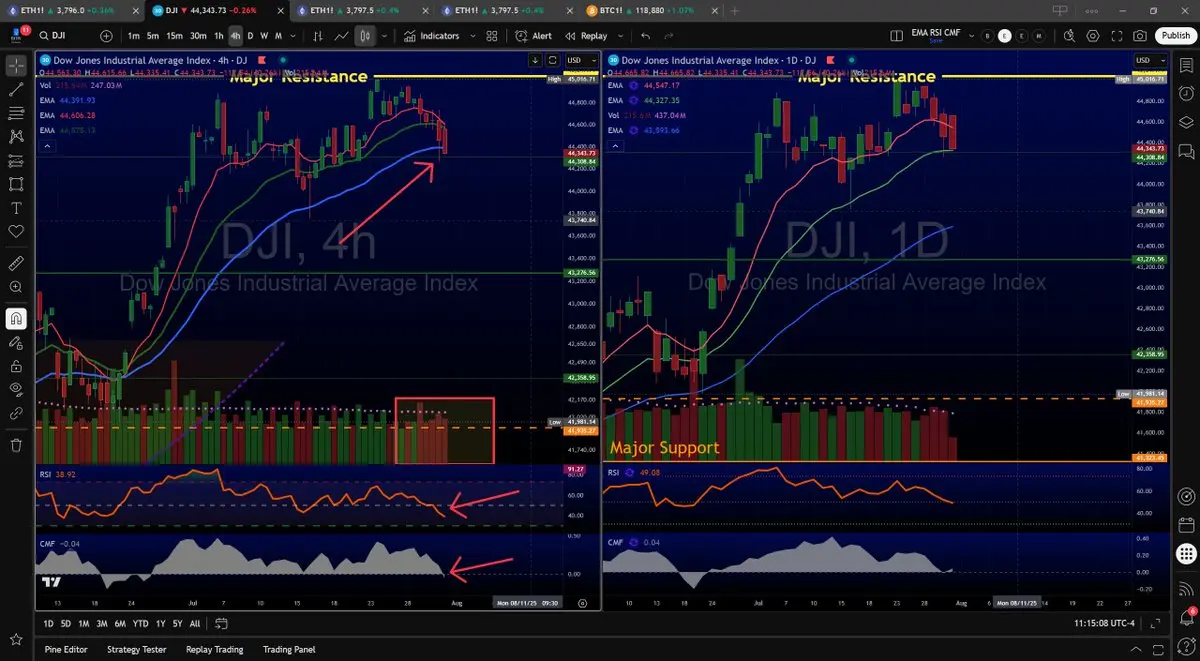
Task: Collapse the 4h chart indicator legend
Action: pos(47,145)
